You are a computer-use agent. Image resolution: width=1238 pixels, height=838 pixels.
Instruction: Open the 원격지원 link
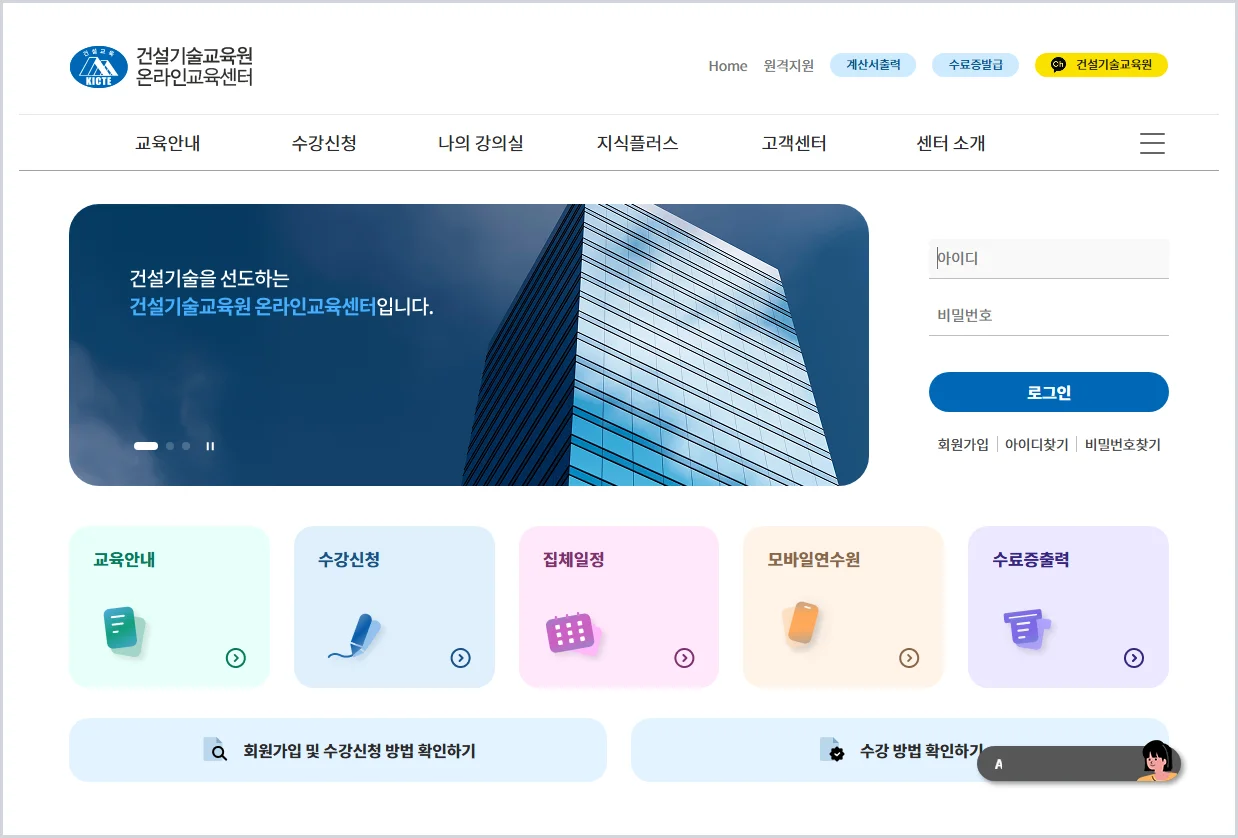(789, 66)
